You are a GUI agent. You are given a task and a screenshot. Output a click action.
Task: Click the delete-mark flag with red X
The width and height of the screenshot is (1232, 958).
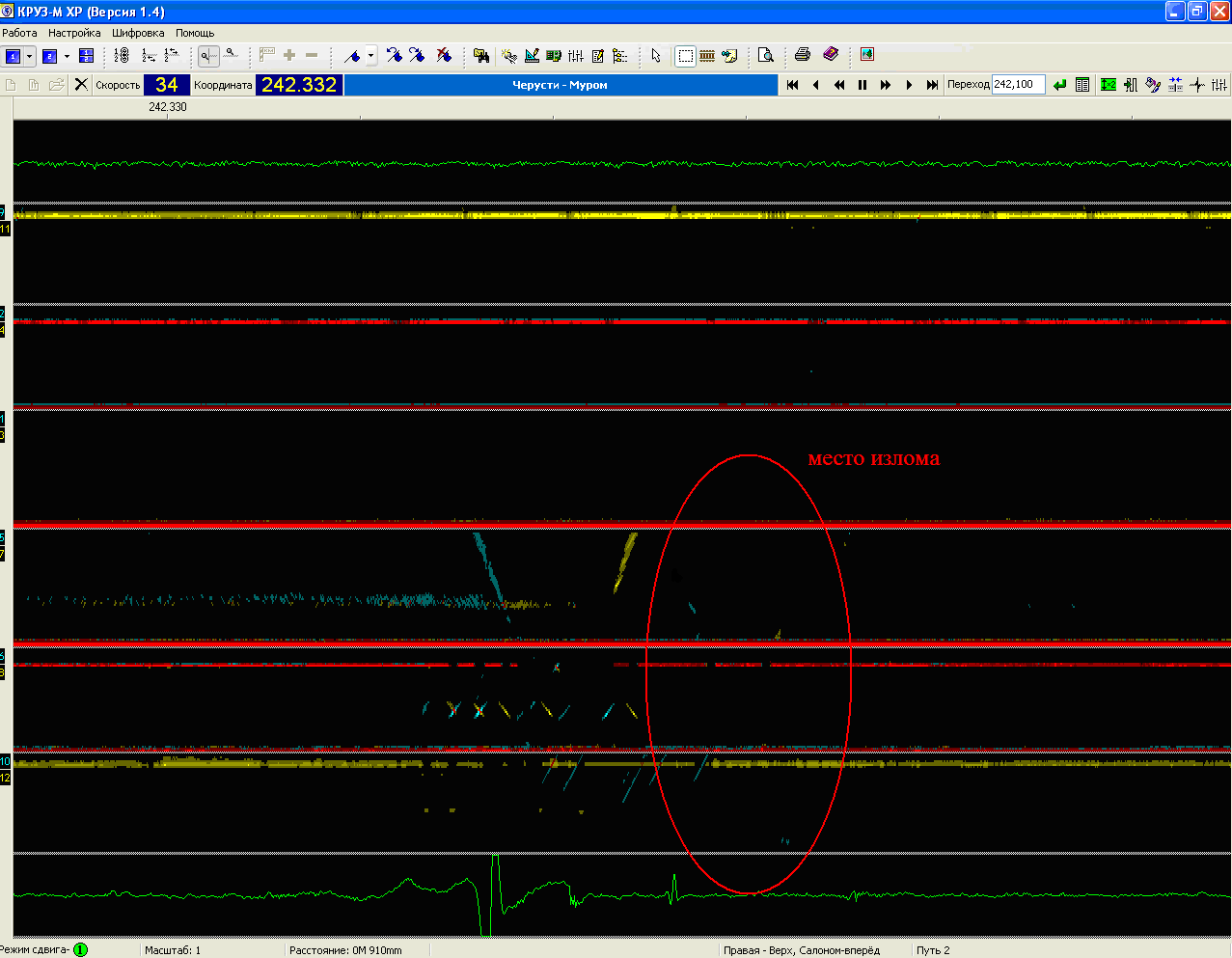tap(444, 56)
